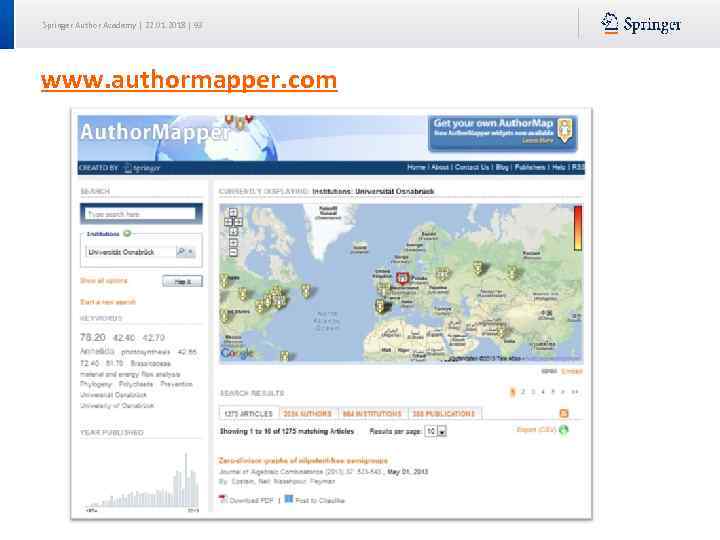Image resolution: width=720 pixels, height=540 pixels.
Task: Click Export (CSV) link
Action: pyautogui.click(x=536, y=430)
